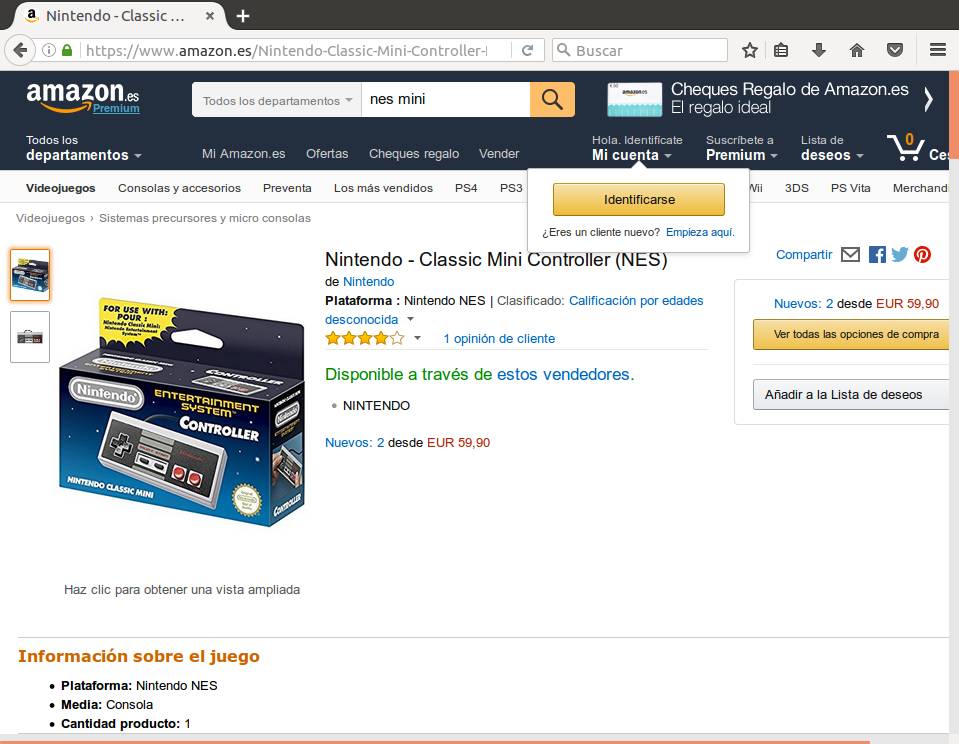Expand Todos los departamentos search dropdown
The width and height of the screenshot is (959, 744).
pos(276,100)
